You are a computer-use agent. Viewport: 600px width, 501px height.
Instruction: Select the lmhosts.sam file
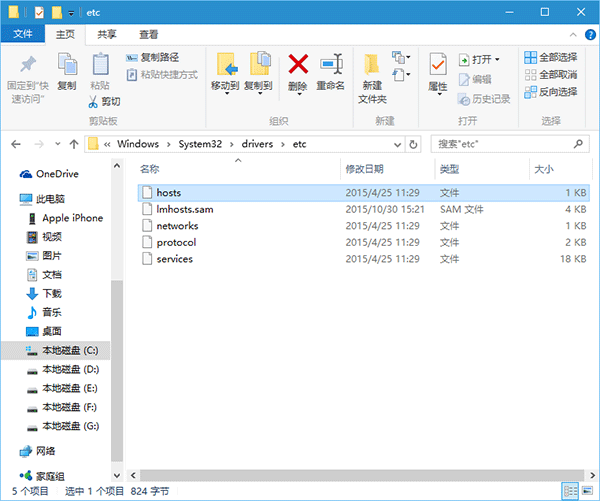[x=363, y=209]
